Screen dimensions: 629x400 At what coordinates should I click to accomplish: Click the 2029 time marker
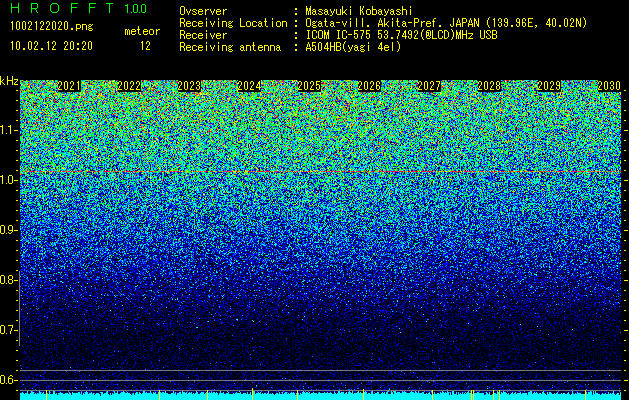pyautogui.click(x=549, y=86)
